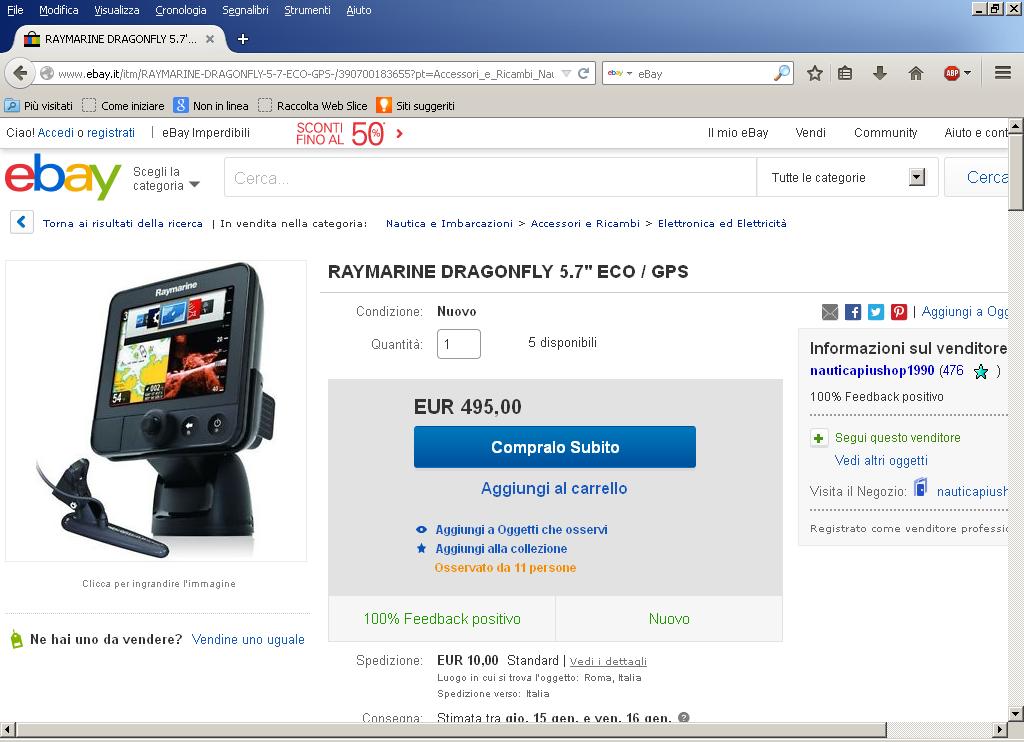Click the Compralo Subito button
This screenshot has width=1024, height=742.
tap(554, 447)
